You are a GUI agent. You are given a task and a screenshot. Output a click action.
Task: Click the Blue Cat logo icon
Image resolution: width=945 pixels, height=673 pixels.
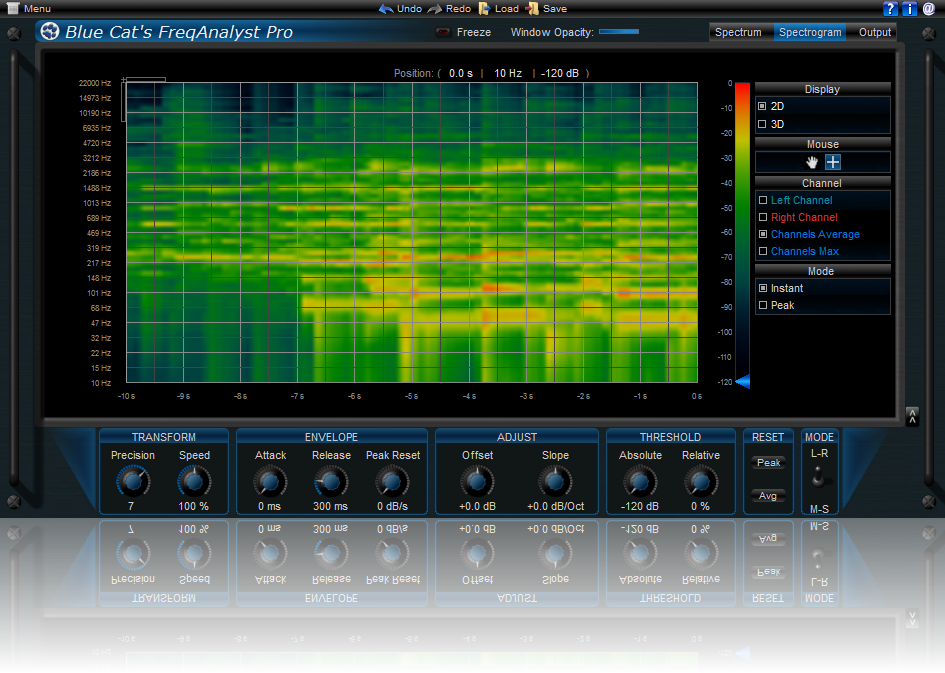50,31
